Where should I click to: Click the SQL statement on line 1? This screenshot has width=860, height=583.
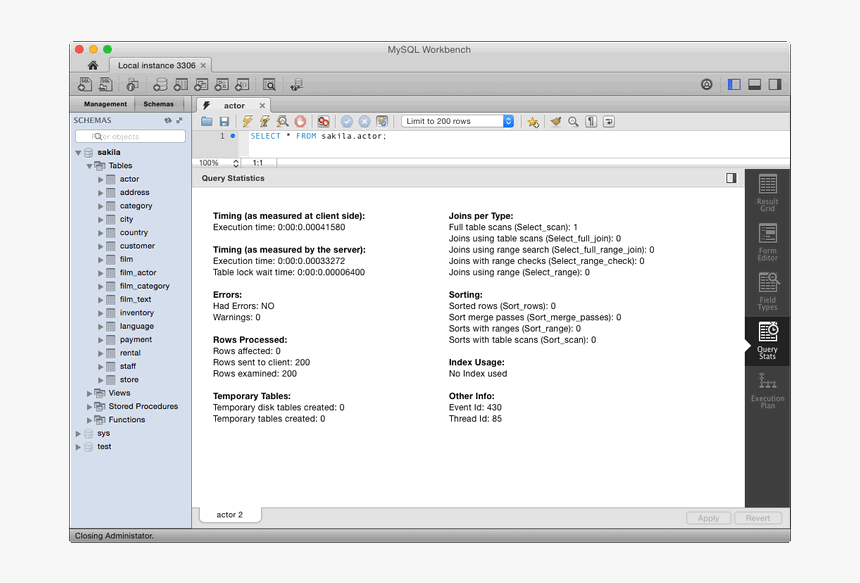tap(318, 136)
